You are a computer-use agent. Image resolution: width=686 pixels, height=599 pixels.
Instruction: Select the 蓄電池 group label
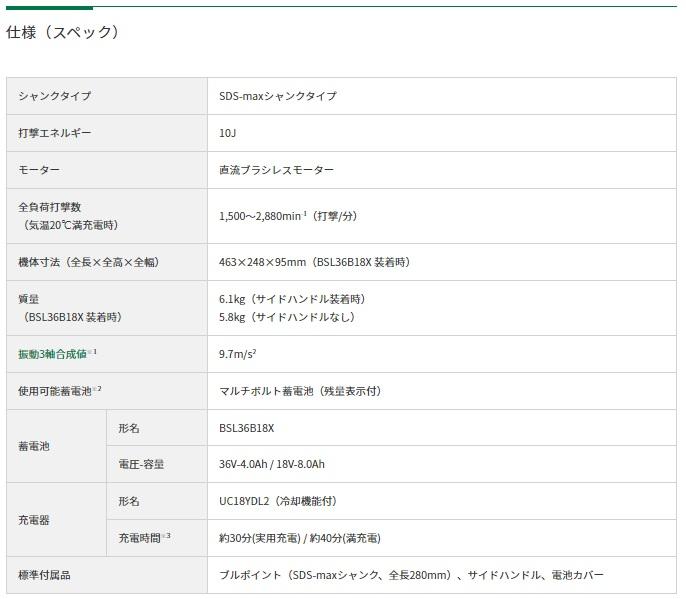(x=34, y=446)
